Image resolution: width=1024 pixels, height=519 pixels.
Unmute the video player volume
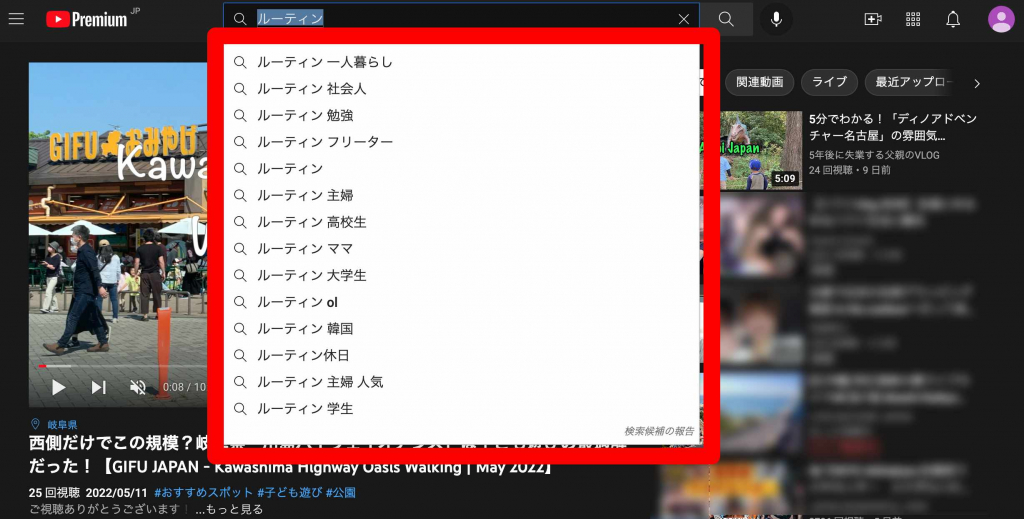tap(138, 387)
